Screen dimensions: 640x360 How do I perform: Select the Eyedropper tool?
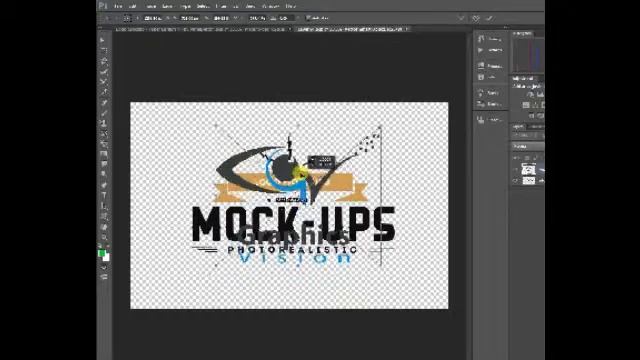pyautogui.click(x=104, y=92)
